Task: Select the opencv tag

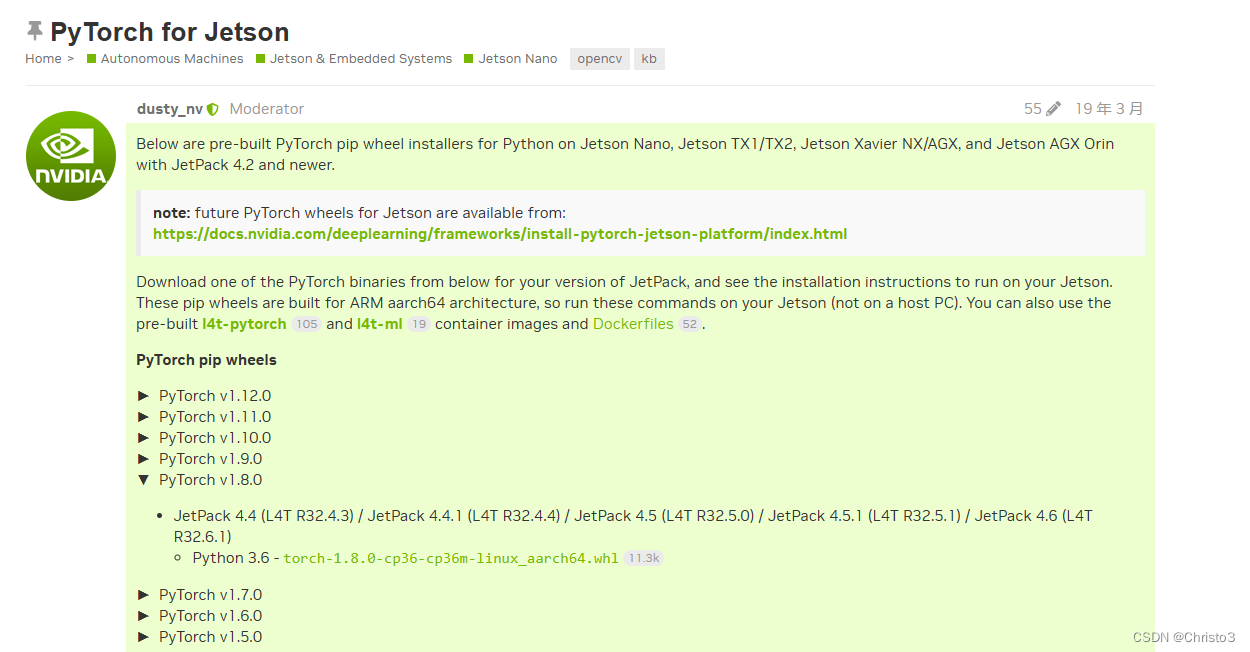Action: [600, 59]
